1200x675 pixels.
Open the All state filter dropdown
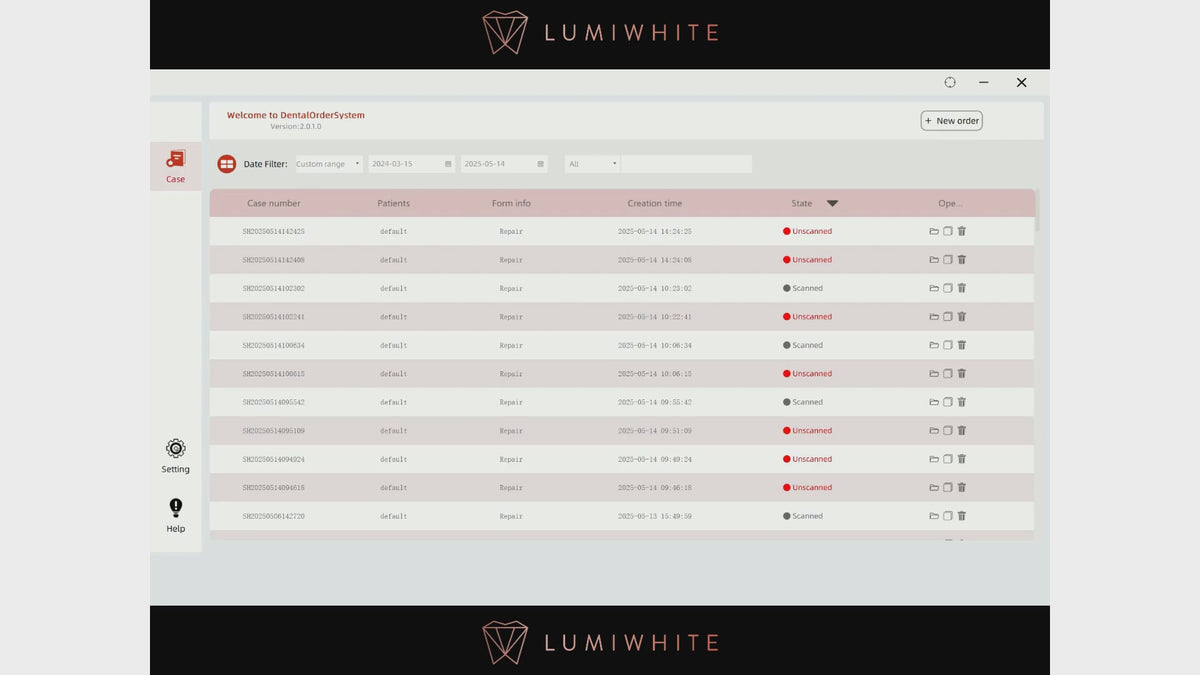[x=593, y=164]
